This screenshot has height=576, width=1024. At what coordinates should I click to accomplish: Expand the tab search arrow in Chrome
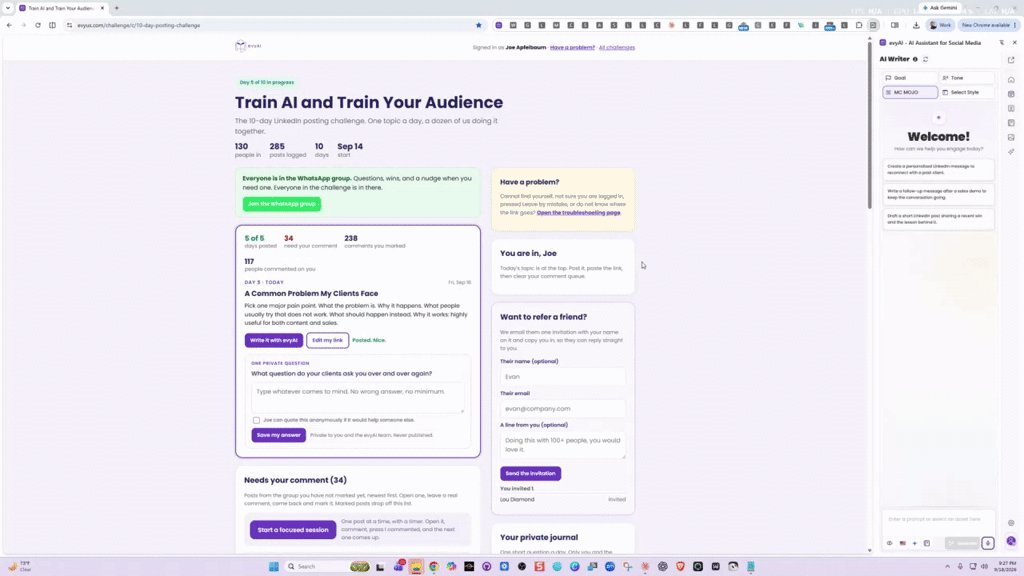8,8
